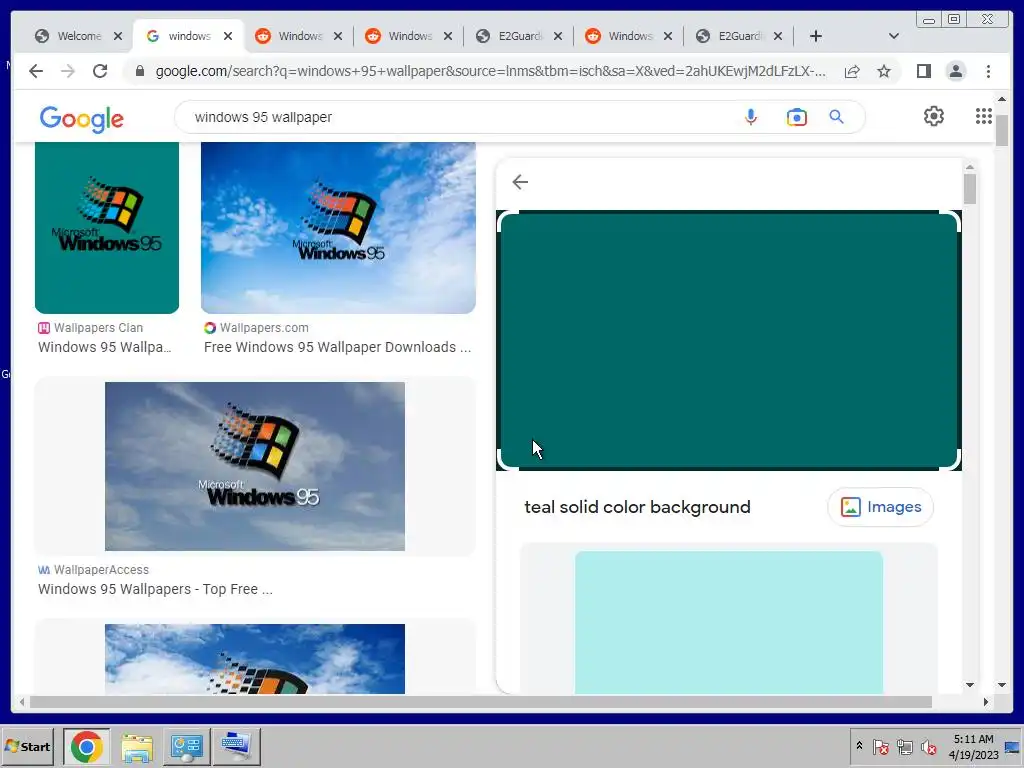The height and width of the screenshot is (768, 1024).
Task: Select WallpaperAccess gray sky thumbnail
Action: 255,466
